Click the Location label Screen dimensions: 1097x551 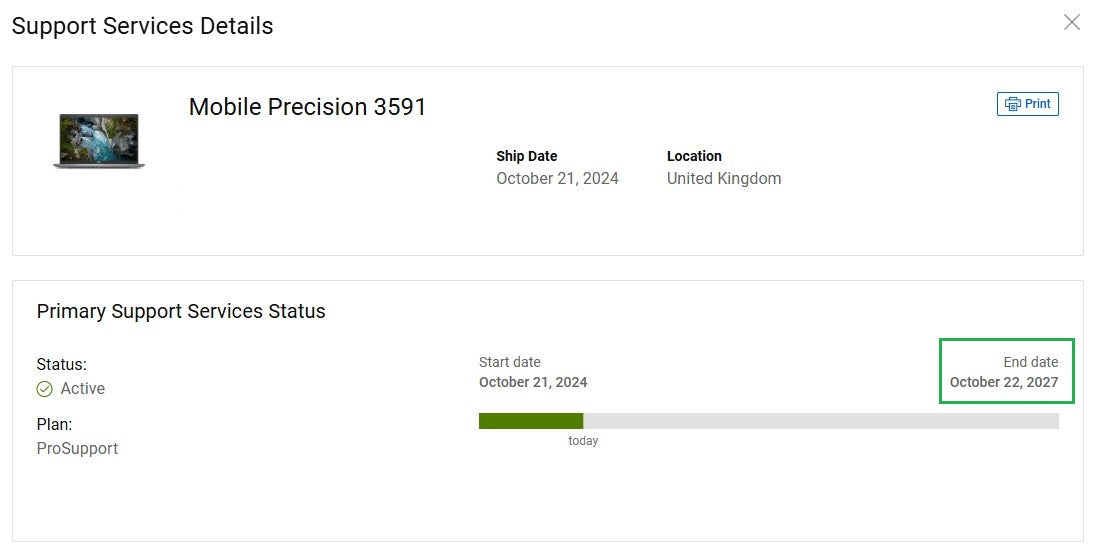(694, 156)
